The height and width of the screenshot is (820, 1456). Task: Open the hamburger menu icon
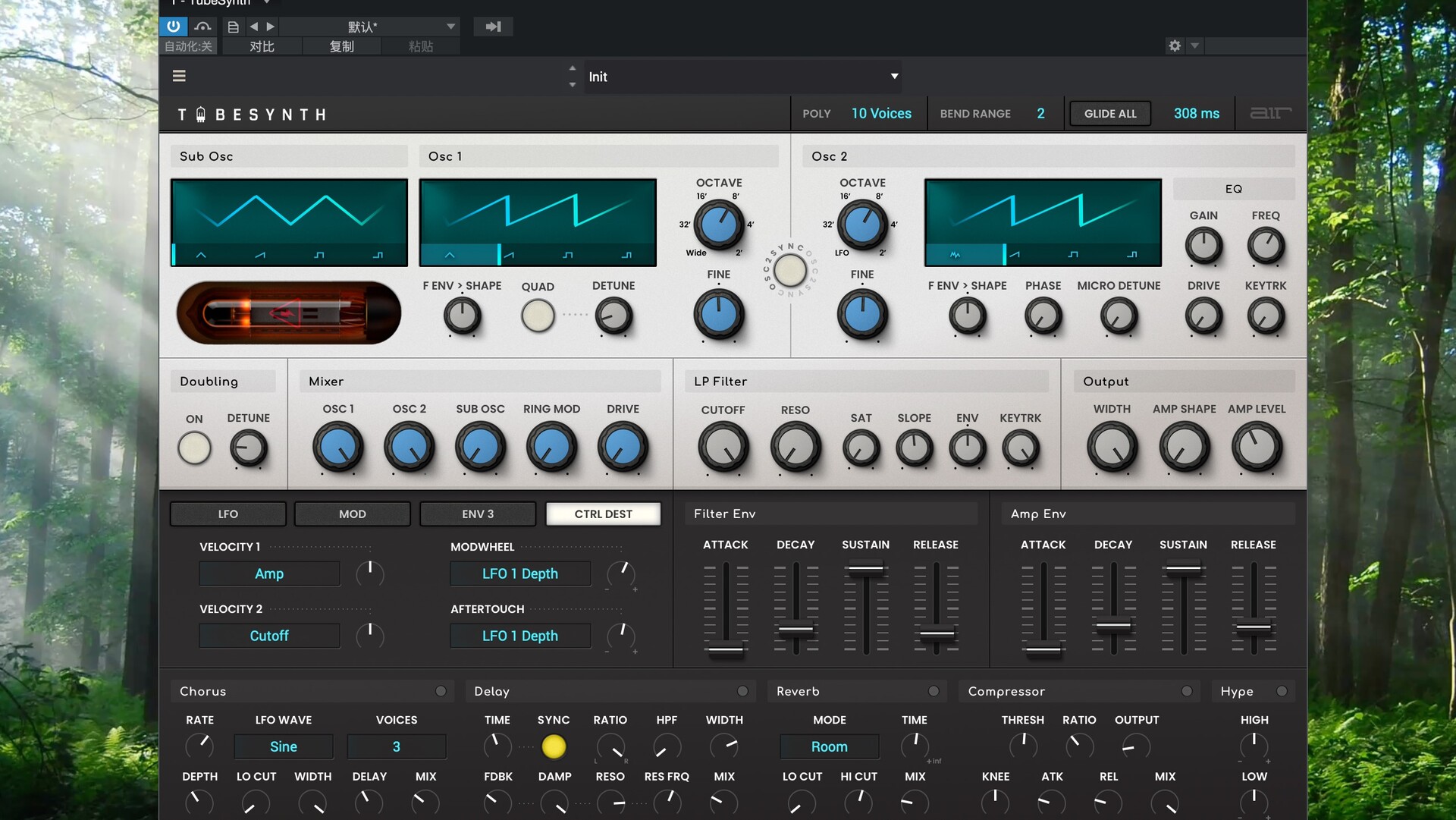179,76
